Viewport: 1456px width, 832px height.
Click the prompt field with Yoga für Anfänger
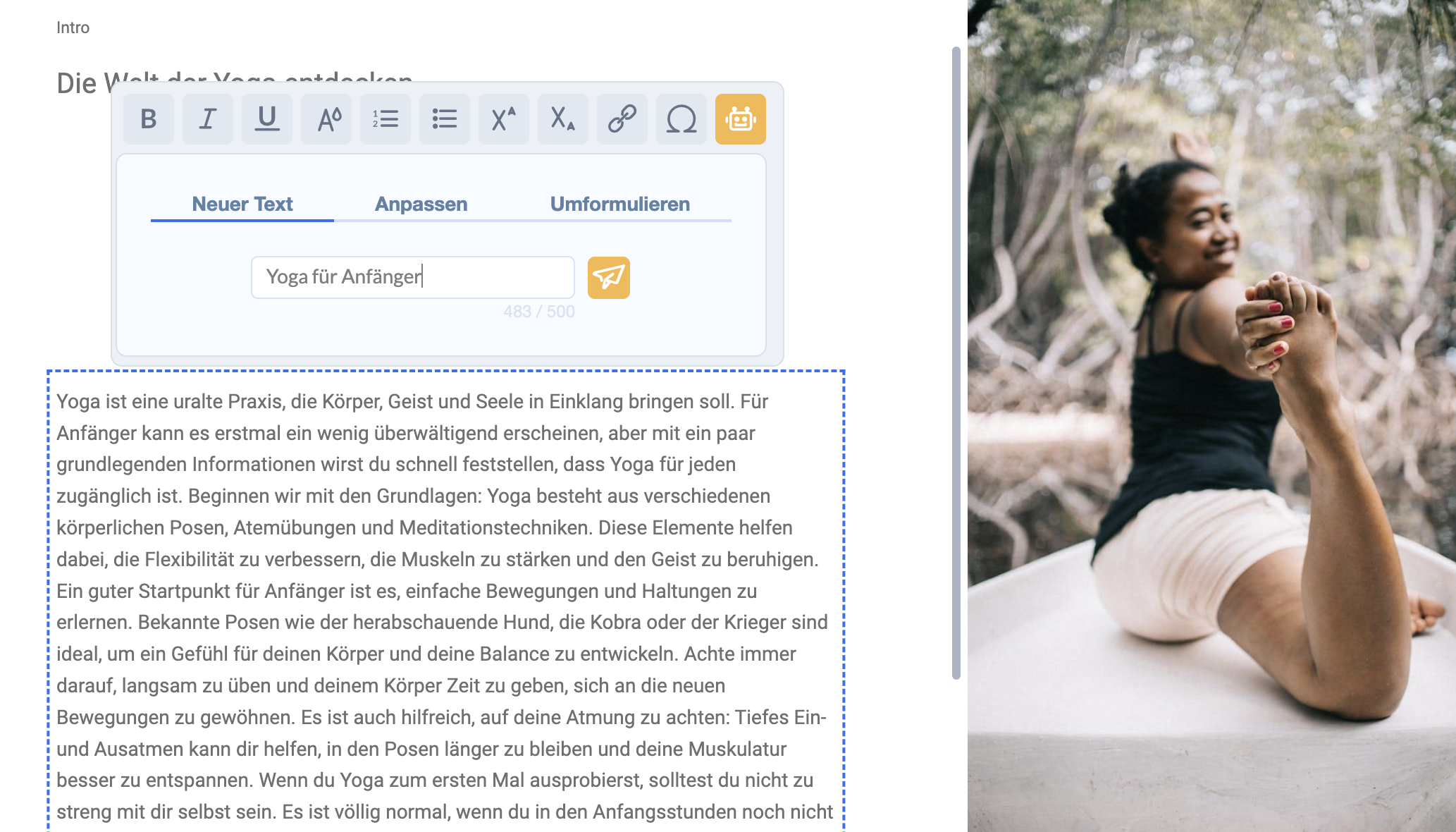[x=412, y=277]
